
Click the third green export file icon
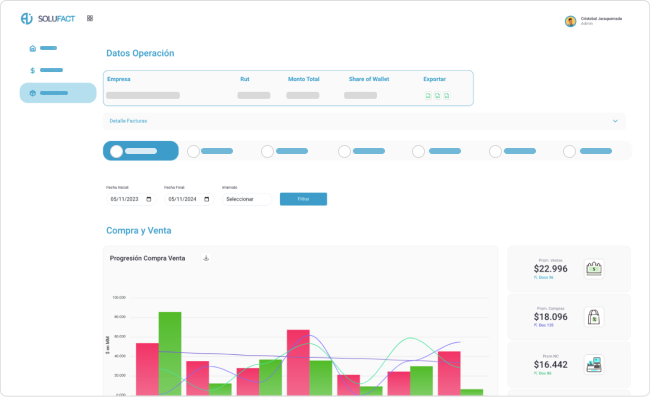coord(446,96)
